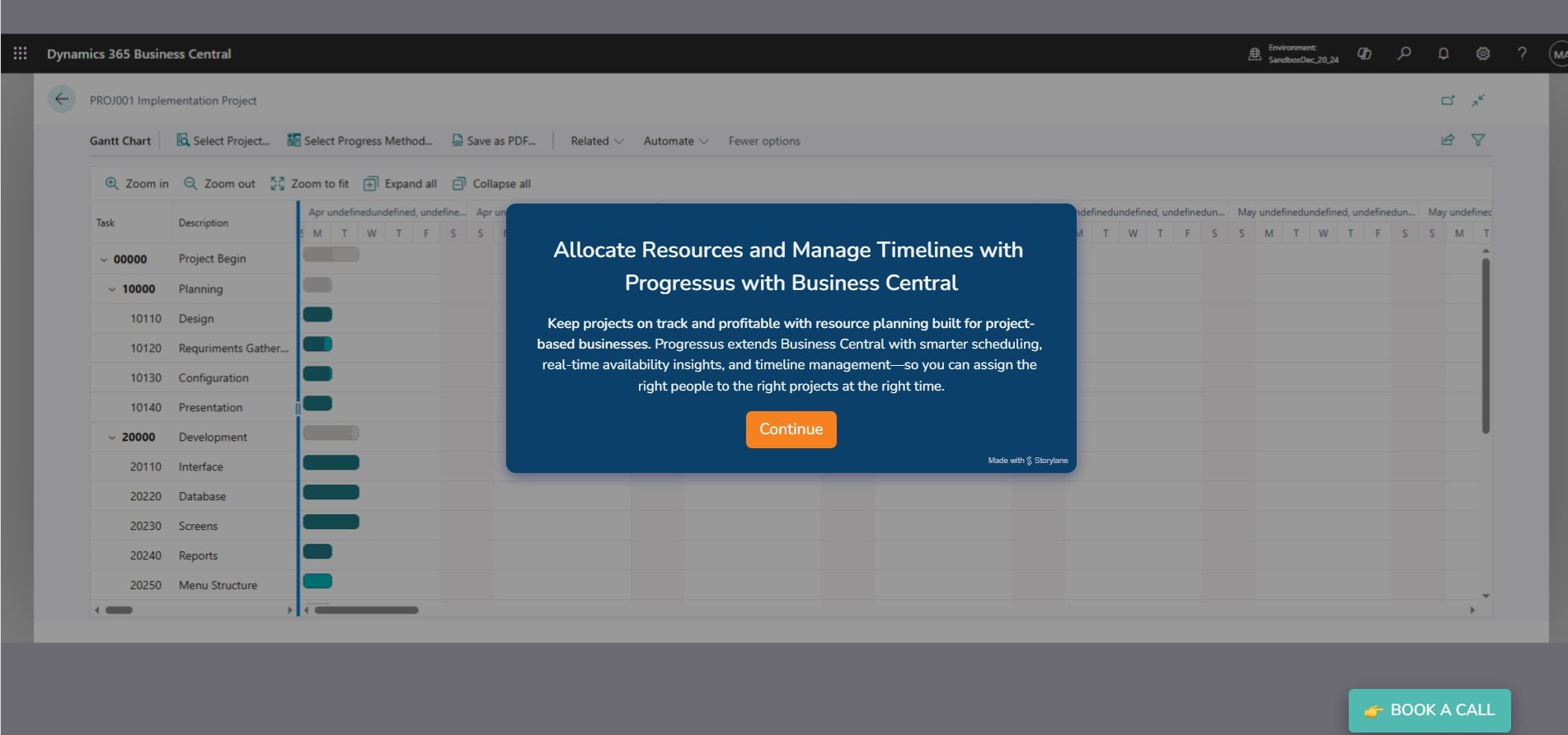
Task: Click the Project Begin gantt bar
Action: [x=331, y=255]
